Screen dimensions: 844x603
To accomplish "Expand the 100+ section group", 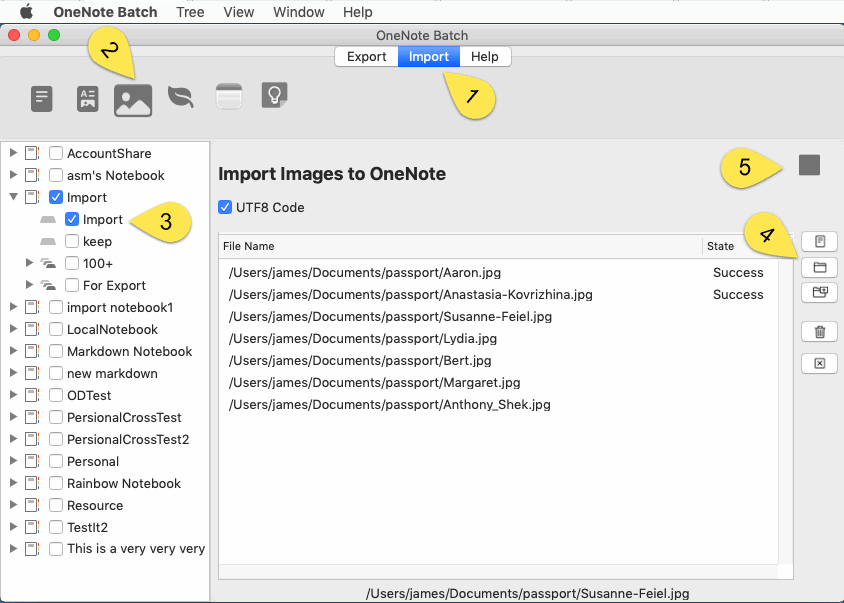I will (30, 263).
